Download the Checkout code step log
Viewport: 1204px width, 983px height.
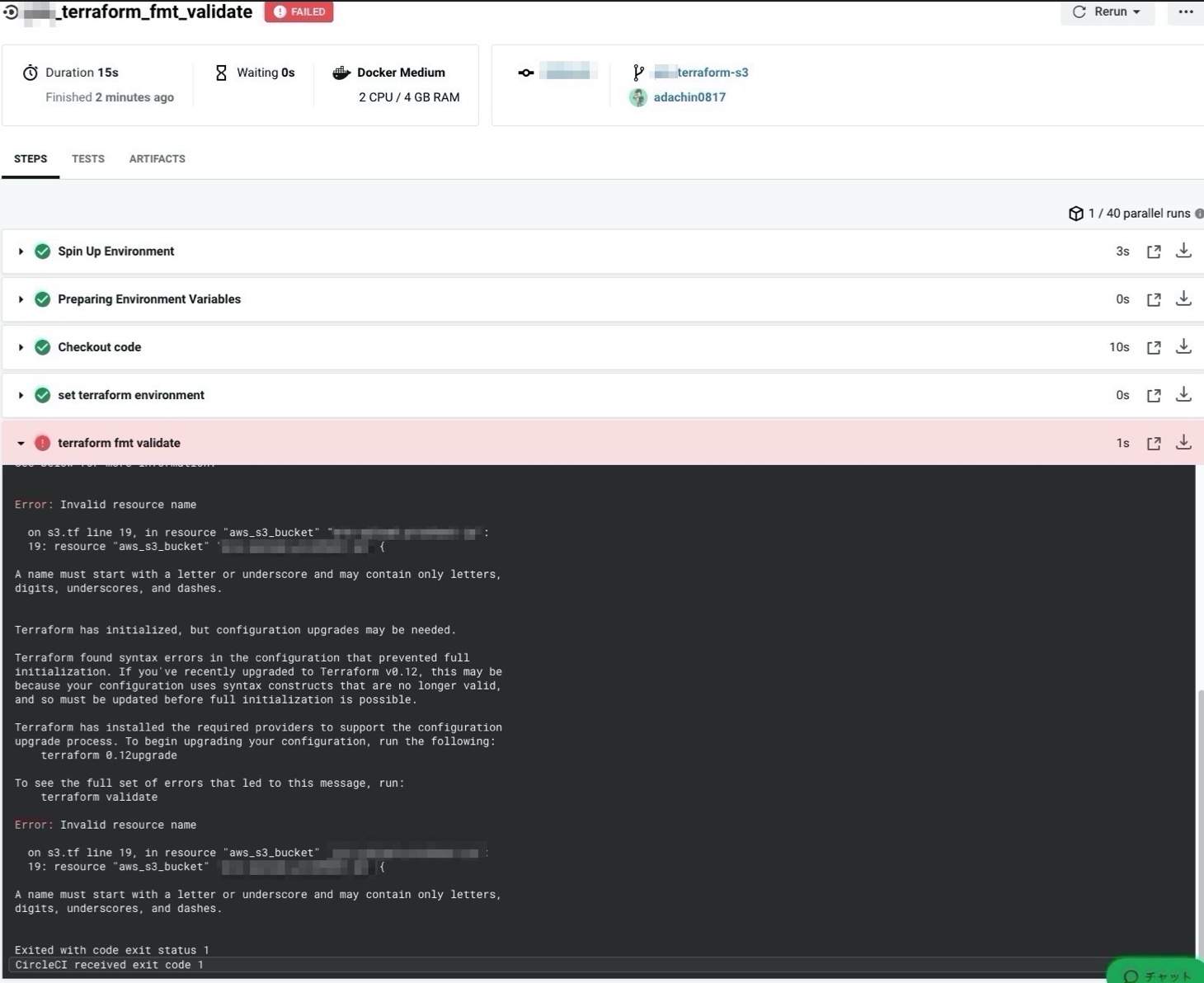click(1183, 346)
